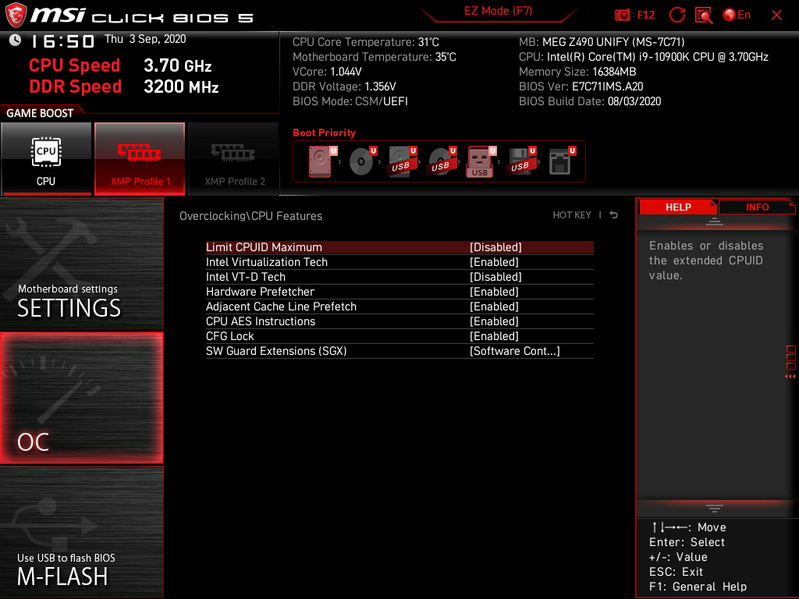Change CPU AES Instructions [Enabled] value
The height and width of the screenshot is (599, 799).
[x=494, y=321]
